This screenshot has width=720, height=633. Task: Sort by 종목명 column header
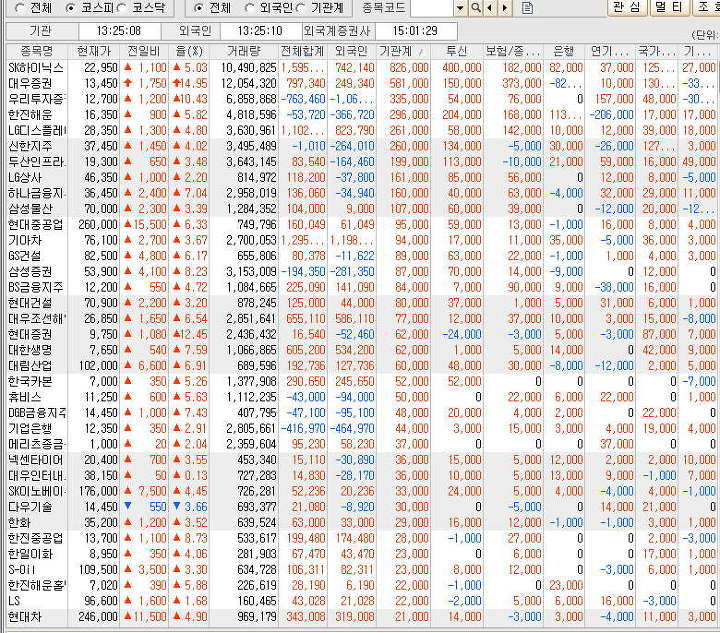click(37, 51)
